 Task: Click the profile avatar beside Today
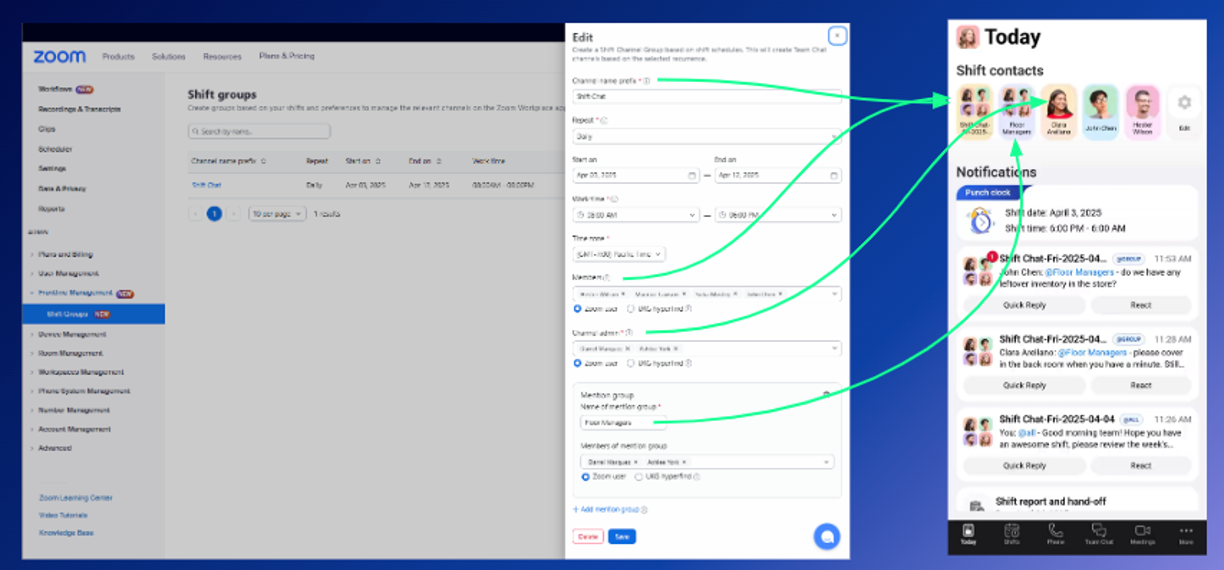click(x=967, y=37)
